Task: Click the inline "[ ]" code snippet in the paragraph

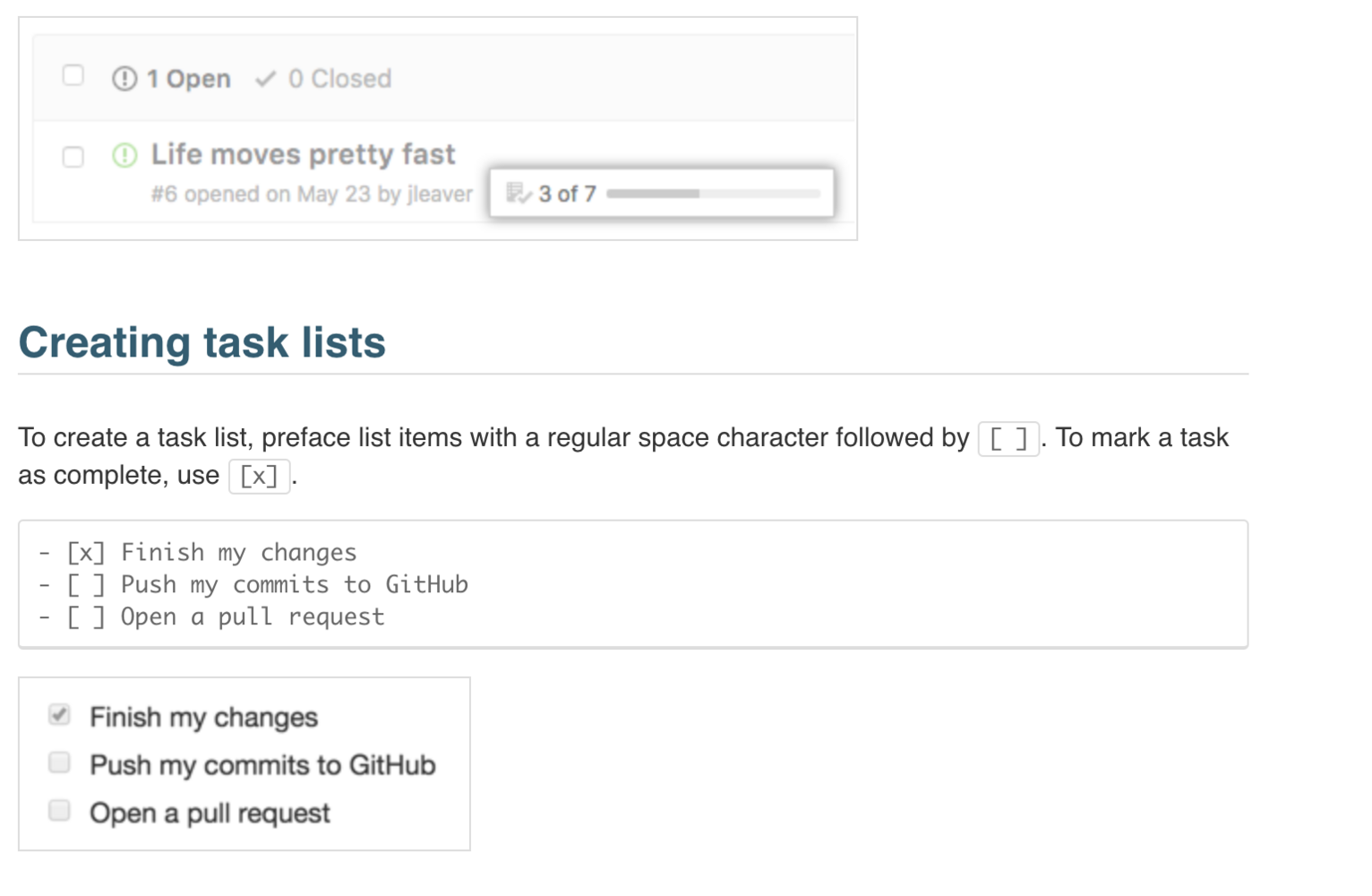Action: 1008,439
